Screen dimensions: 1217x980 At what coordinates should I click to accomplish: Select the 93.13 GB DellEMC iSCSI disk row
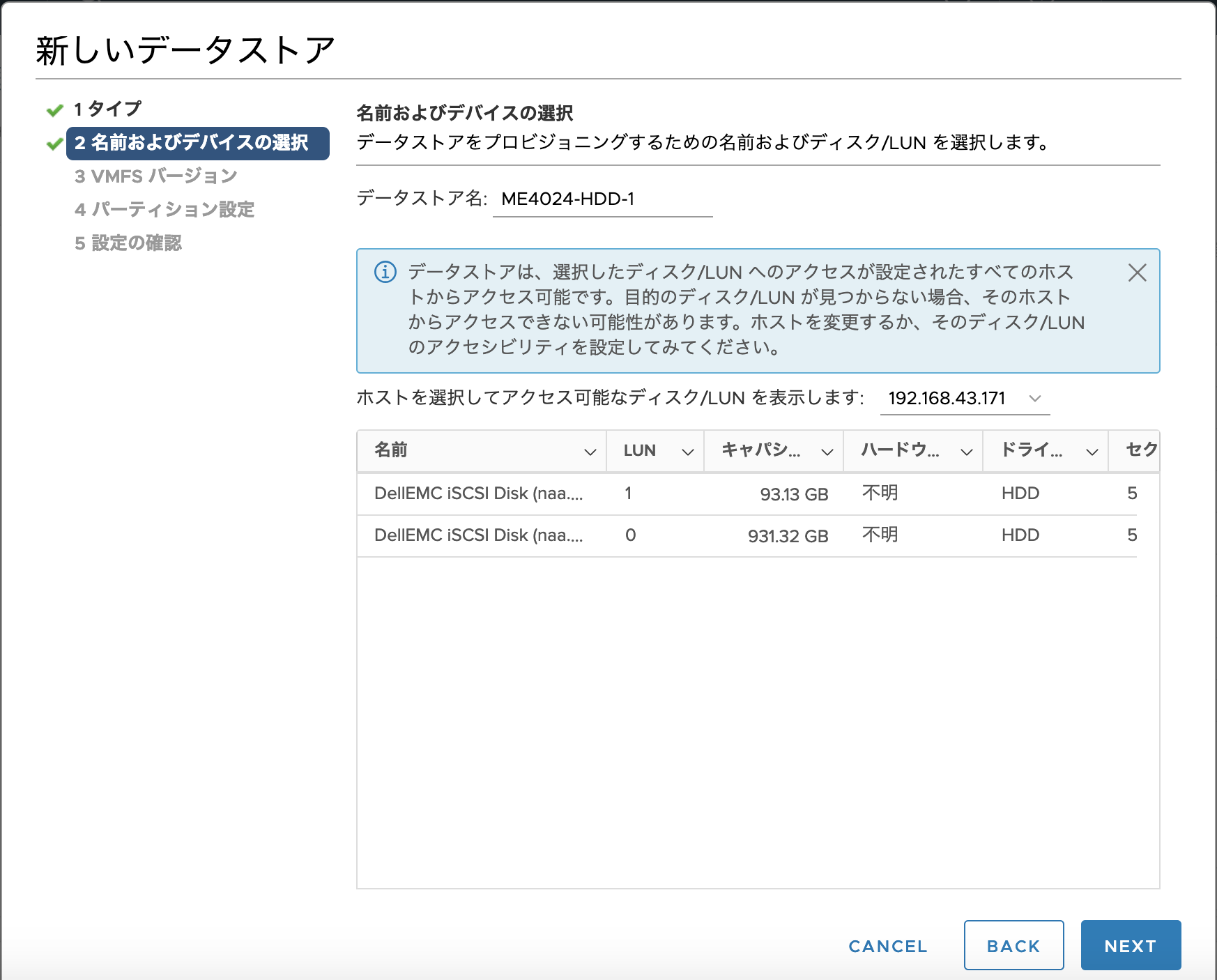coord(746,494)
